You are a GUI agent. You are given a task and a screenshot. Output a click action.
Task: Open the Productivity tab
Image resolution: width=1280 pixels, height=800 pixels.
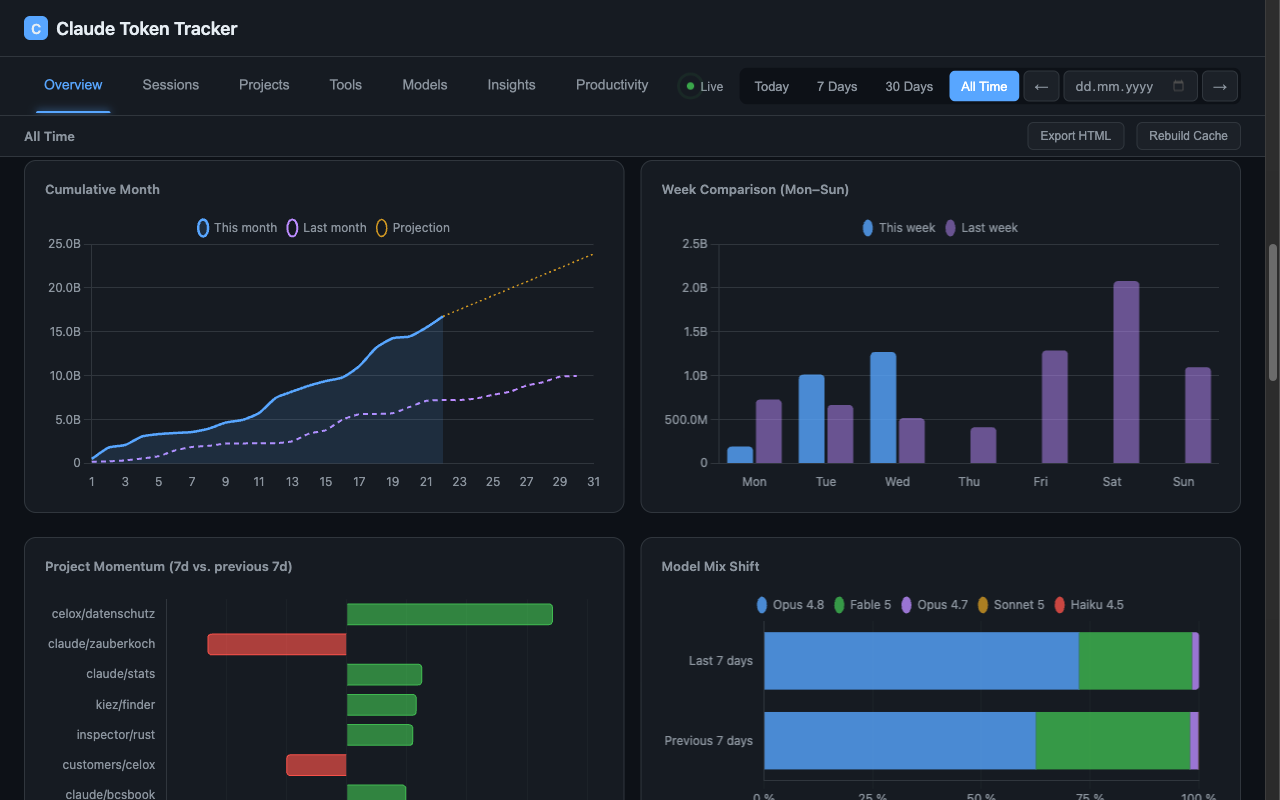pos(612,85)
